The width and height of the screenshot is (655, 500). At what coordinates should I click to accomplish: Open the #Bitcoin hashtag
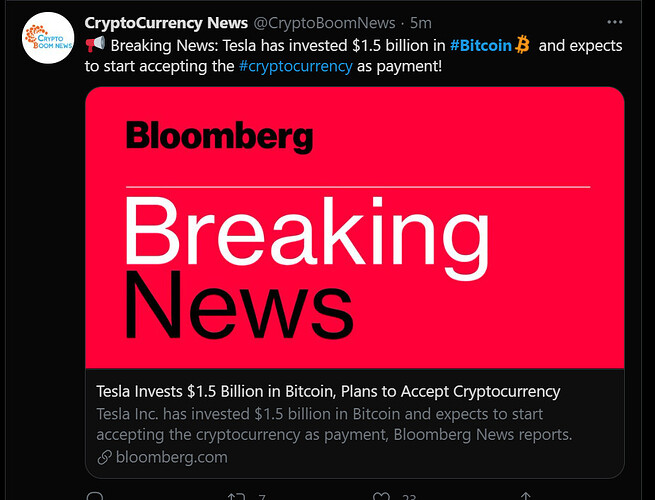click(480, 46)
